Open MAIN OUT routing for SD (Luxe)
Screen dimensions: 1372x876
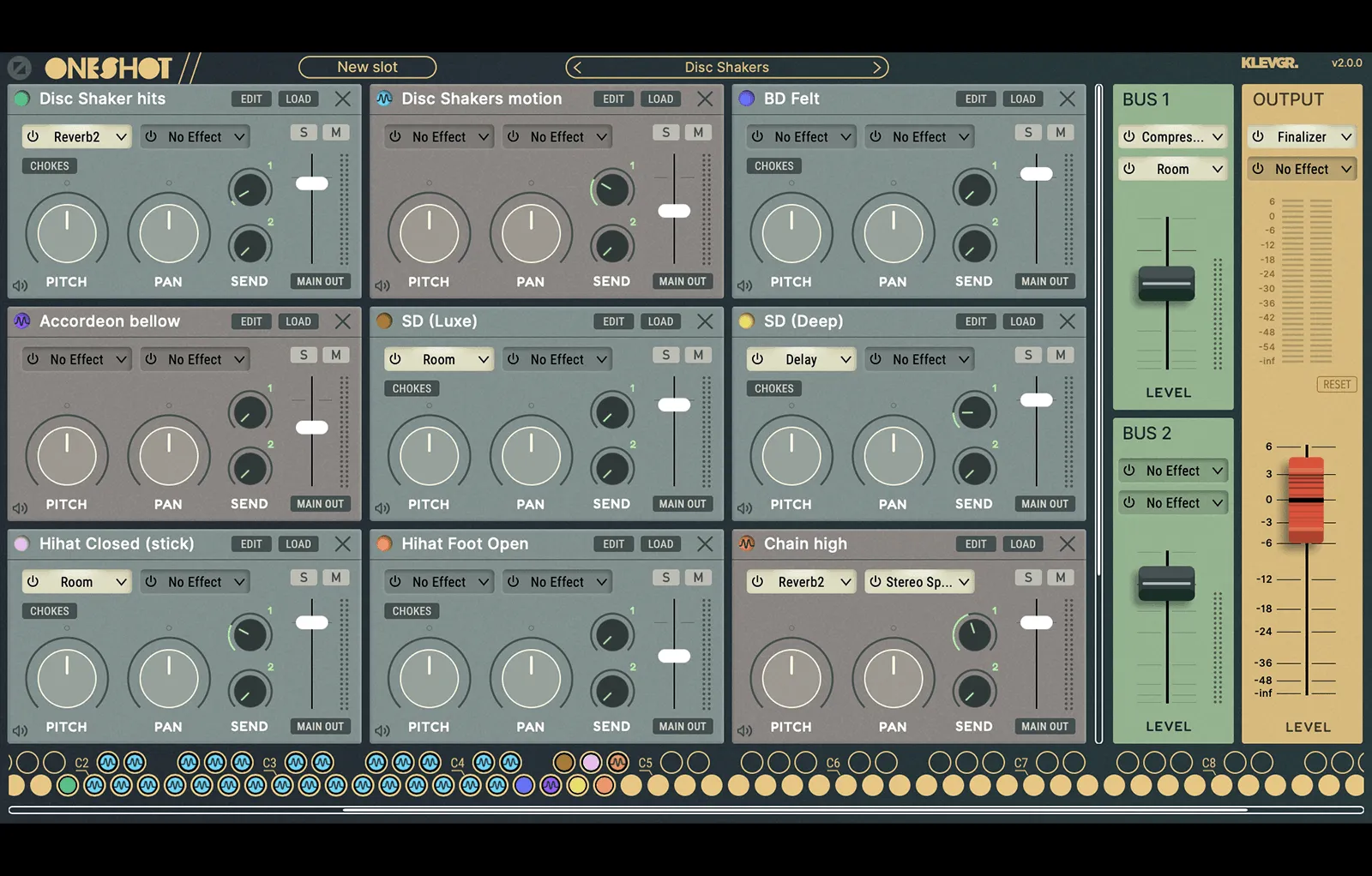683,504
